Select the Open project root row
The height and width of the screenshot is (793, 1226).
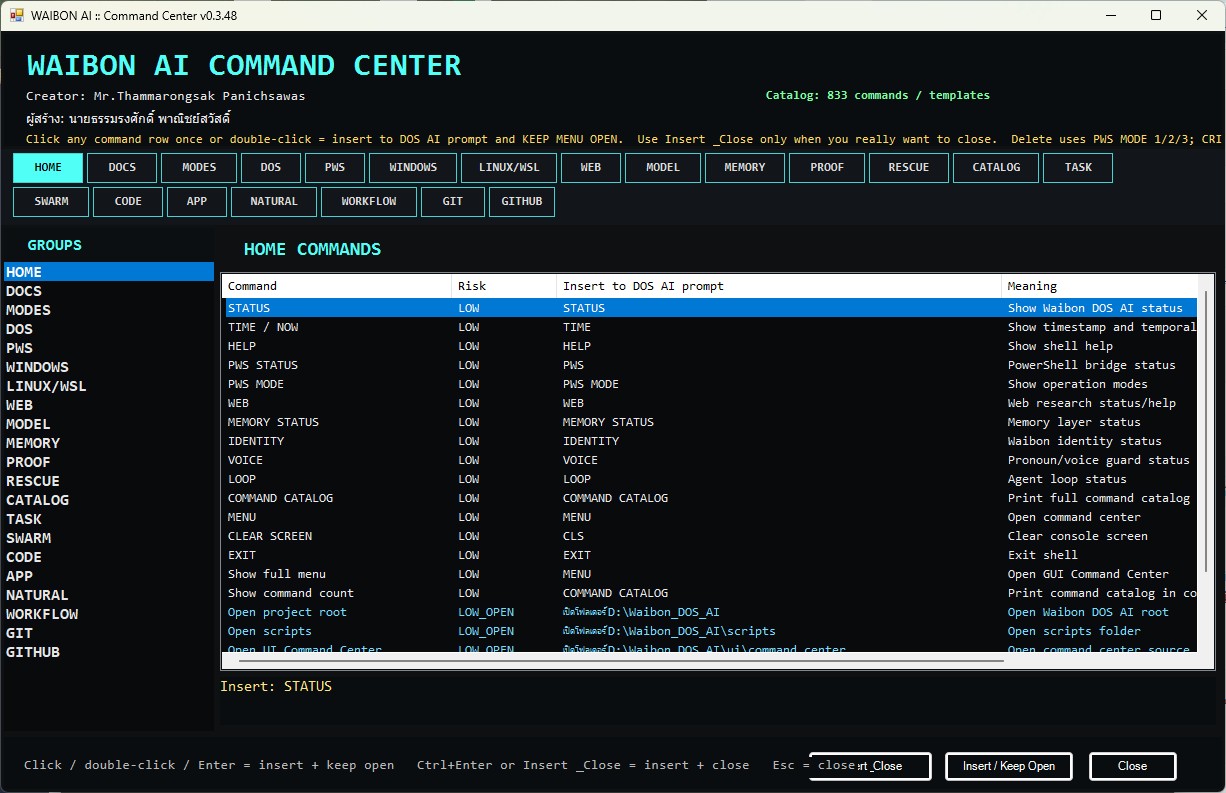710,612
